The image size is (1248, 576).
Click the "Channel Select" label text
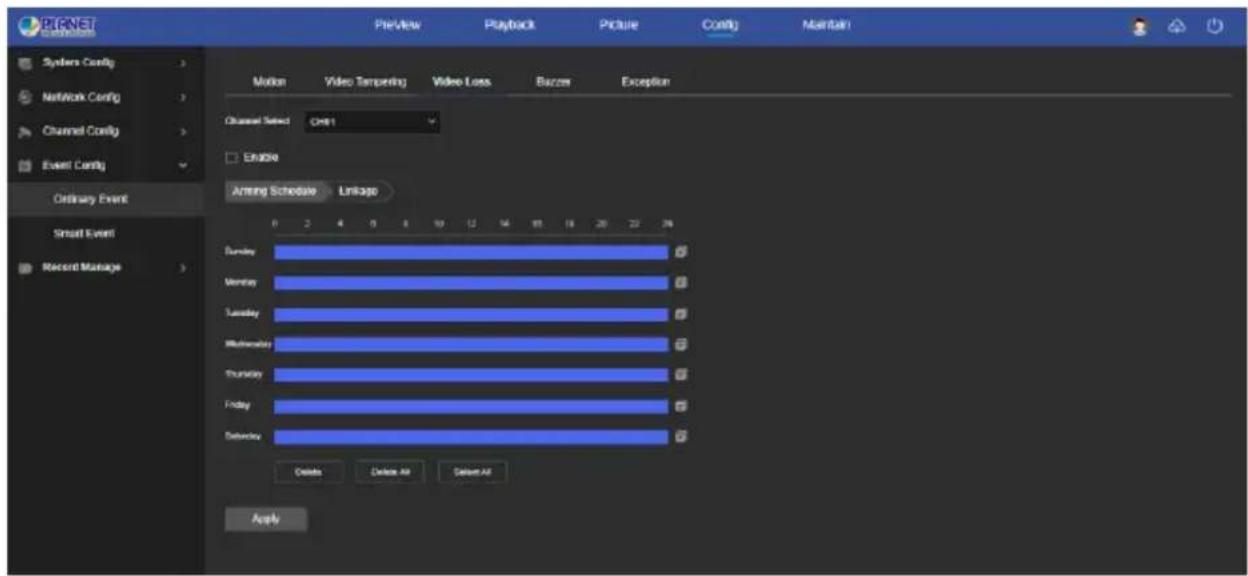(257, 121)
